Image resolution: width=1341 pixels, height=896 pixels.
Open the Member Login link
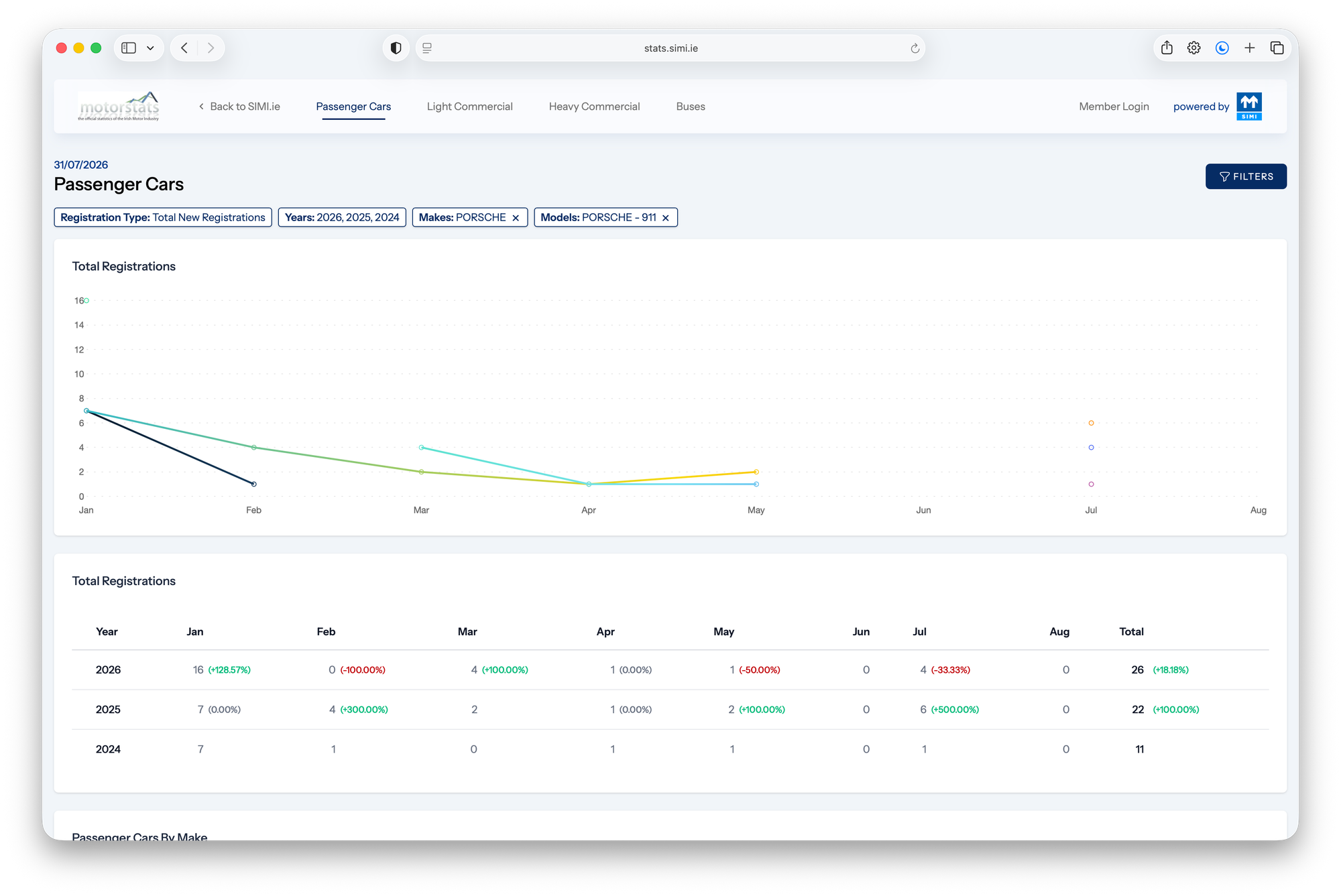(1114, 107)
